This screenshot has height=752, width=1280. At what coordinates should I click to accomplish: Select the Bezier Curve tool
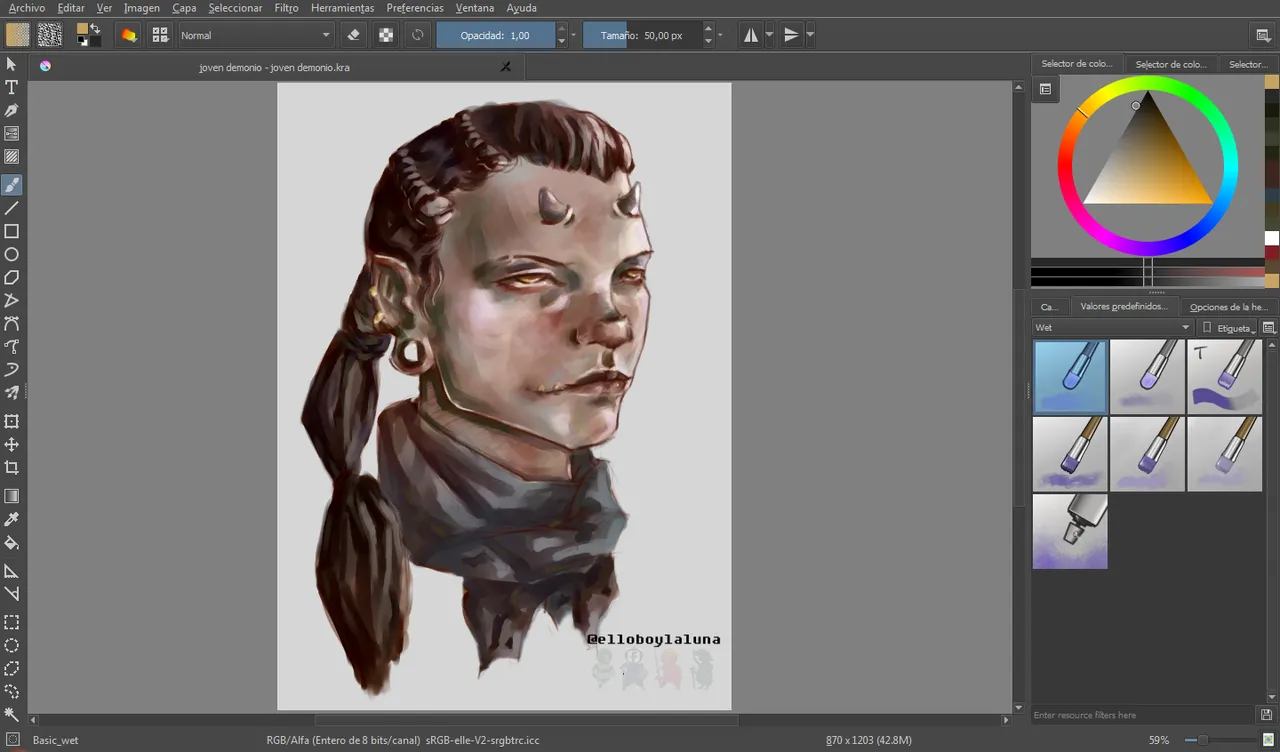(12, 324)
